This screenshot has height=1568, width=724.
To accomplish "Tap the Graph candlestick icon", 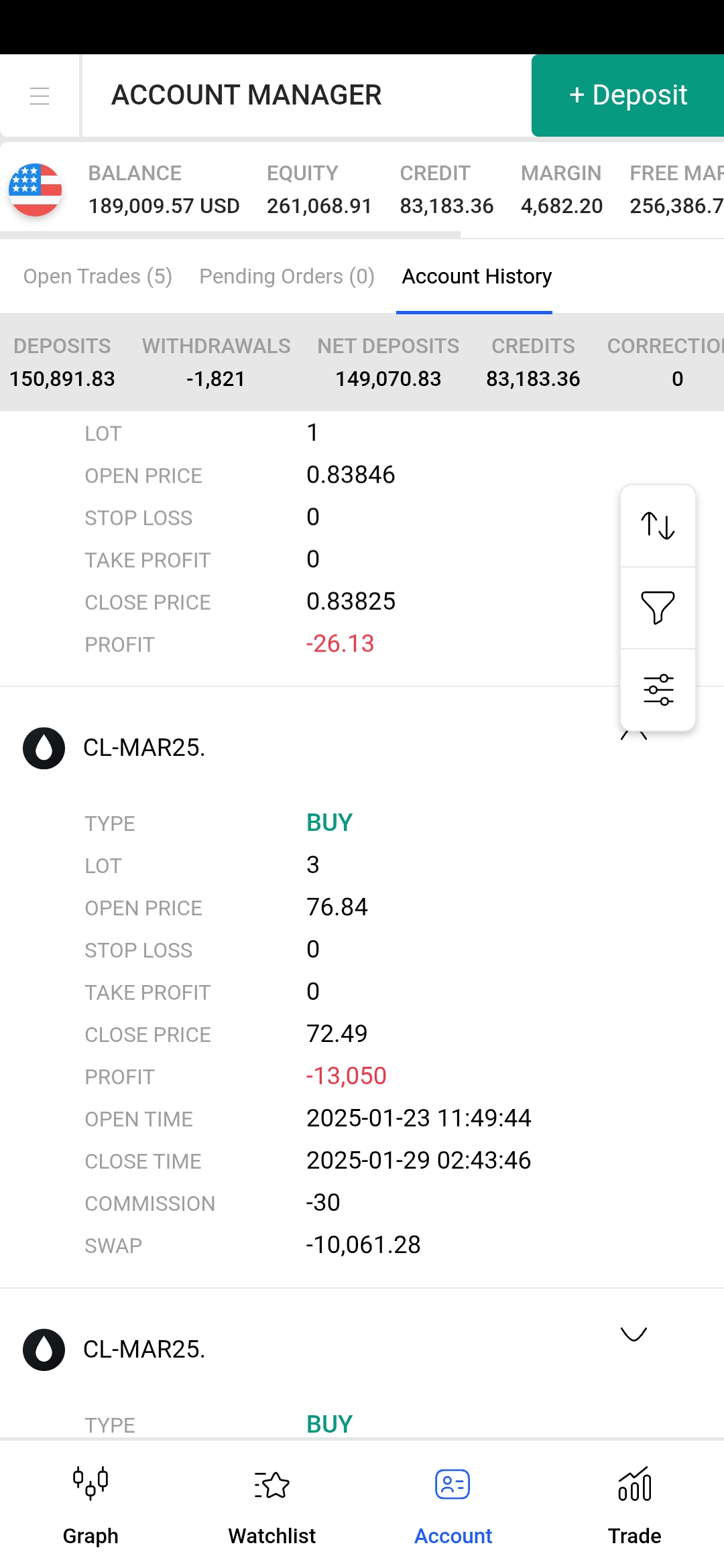I will pos(90,1483).
